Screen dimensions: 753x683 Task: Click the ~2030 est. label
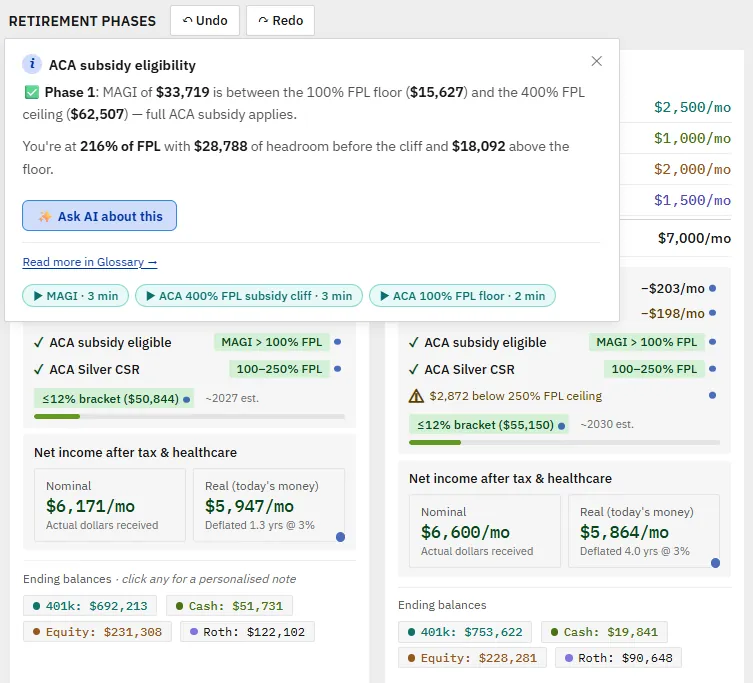607,425
